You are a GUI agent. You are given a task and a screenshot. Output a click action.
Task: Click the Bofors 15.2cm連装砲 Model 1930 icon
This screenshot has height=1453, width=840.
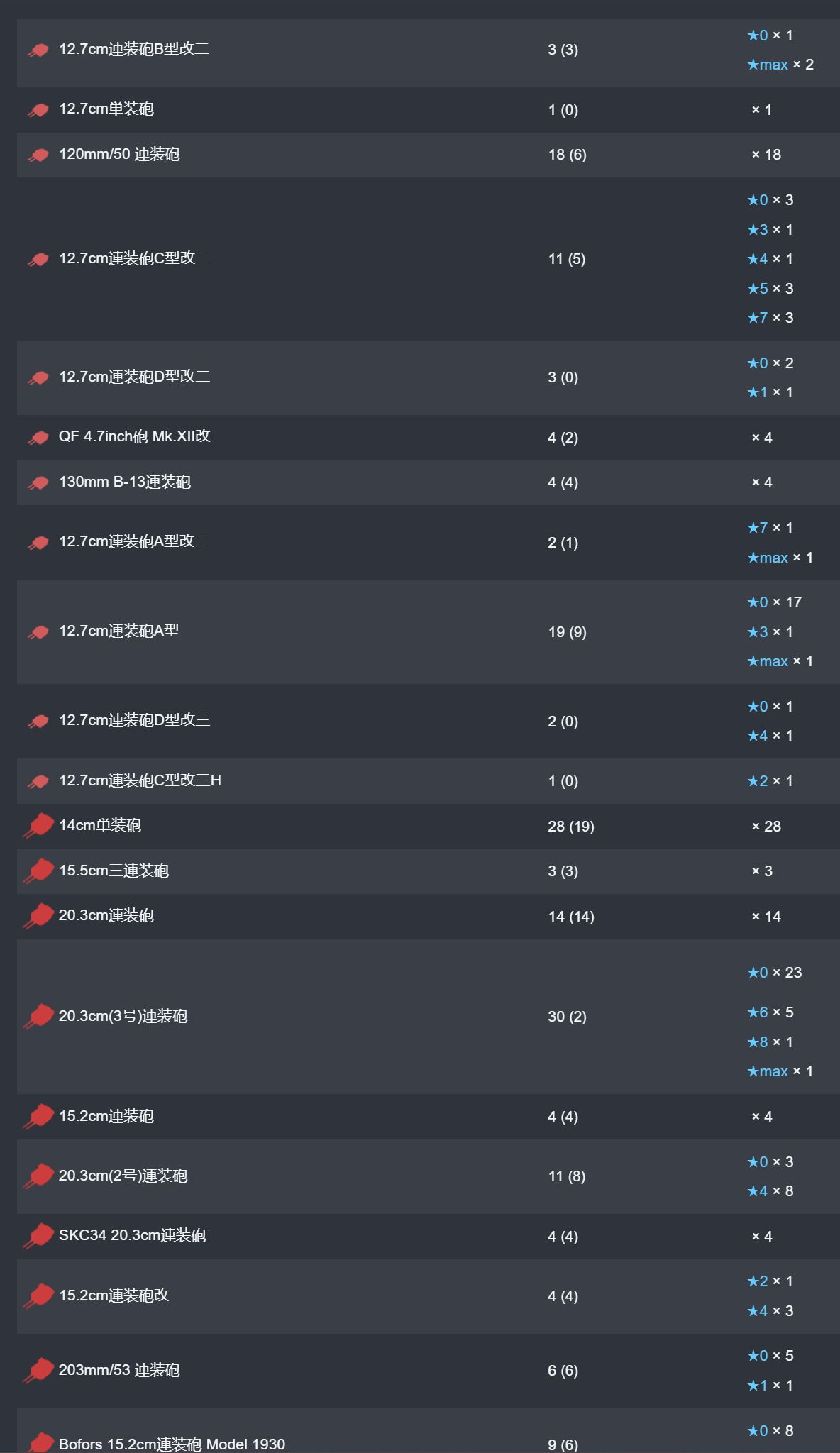[x=38, y=1443]
